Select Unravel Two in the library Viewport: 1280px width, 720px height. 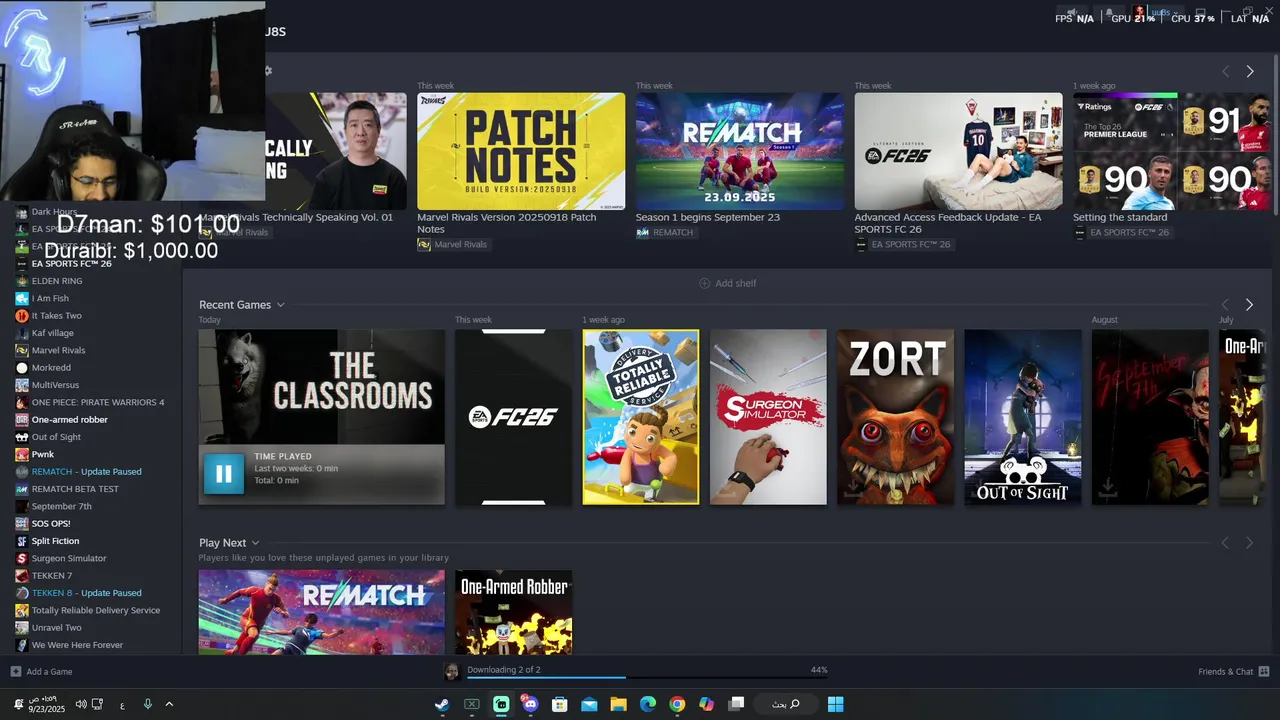[56, 628]
